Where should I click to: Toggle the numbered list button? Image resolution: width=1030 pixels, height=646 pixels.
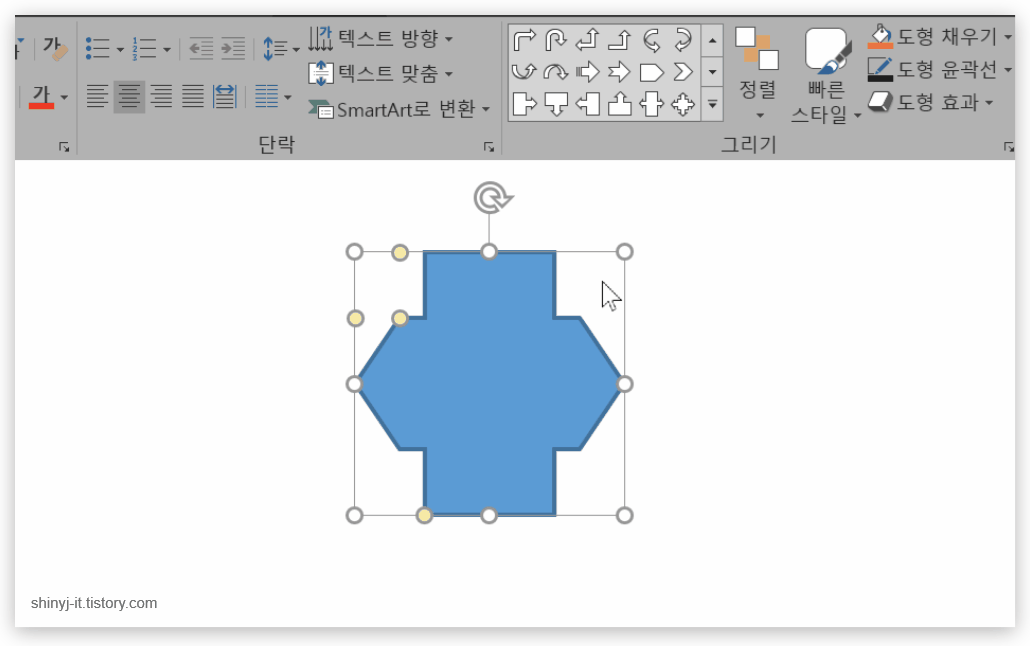144,48
